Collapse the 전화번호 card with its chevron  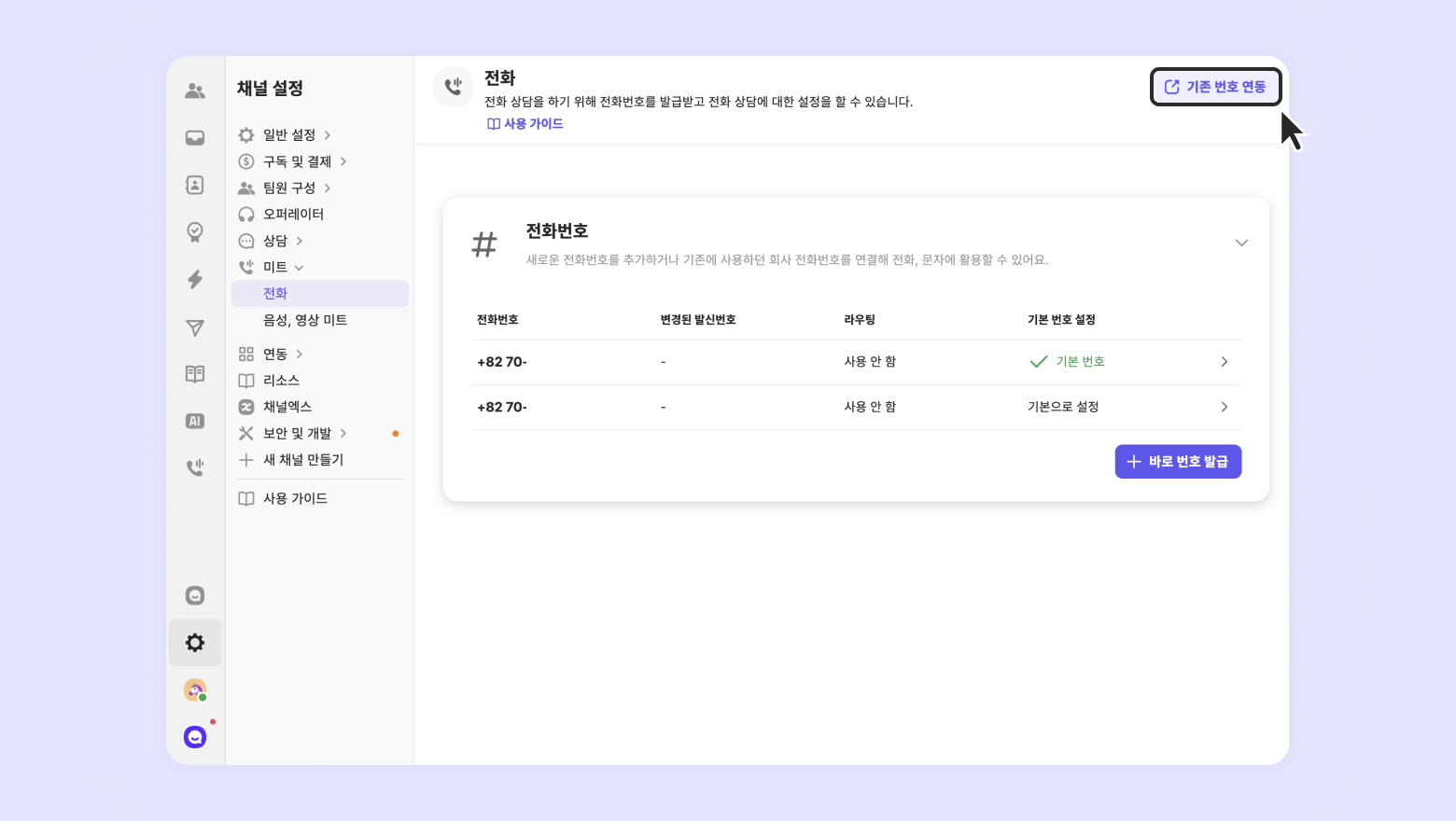click(1241, 243)
